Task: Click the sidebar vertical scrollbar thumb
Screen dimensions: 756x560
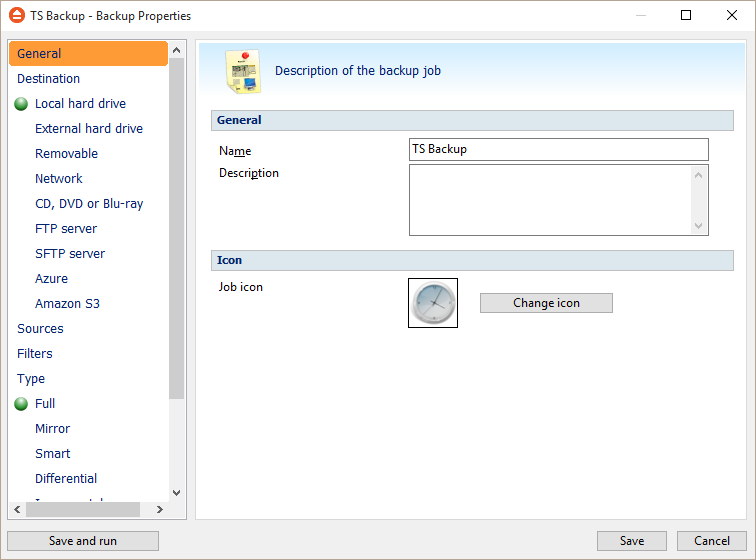Action: pos(176,229)
